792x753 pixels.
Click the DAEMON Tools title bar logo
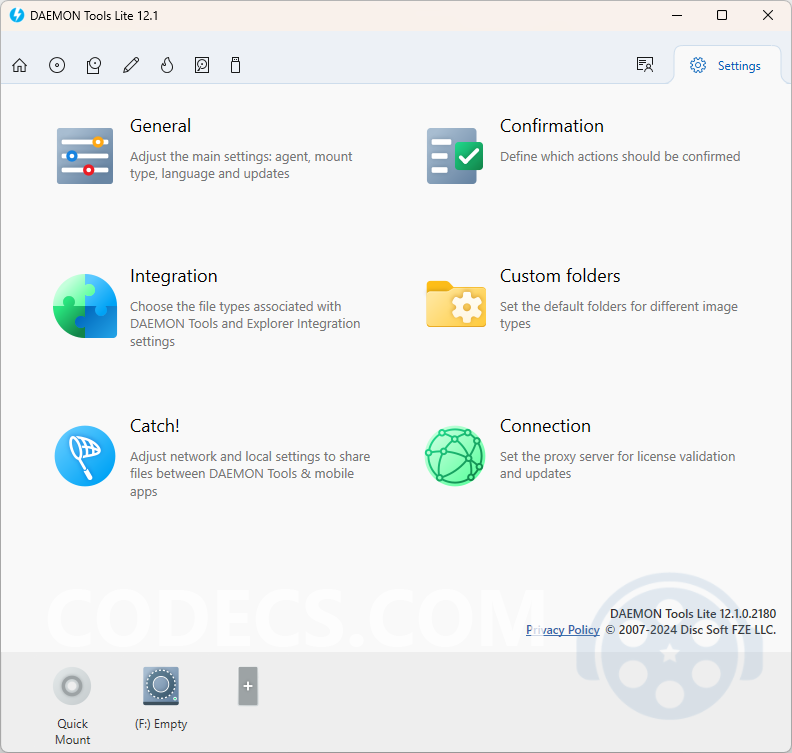point(17,15)
